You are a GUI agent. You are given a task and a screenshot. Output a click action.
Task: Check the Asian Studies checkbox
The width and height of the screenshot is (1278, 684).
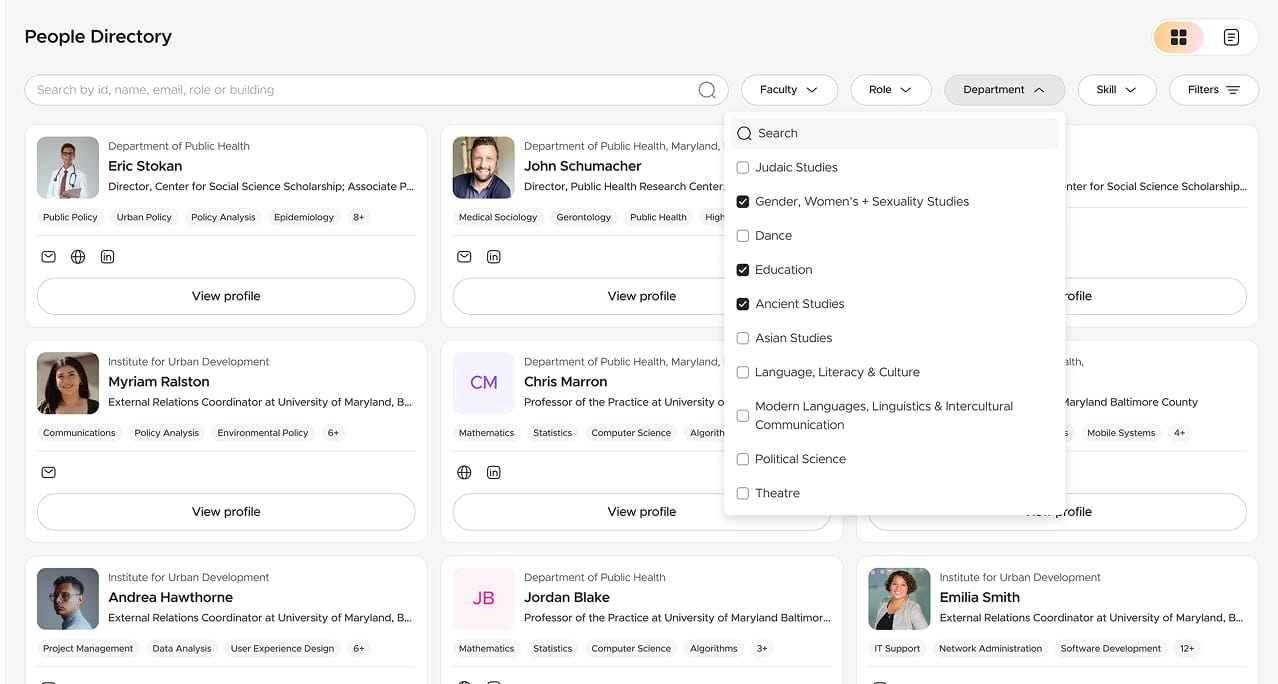pyautogui.click(x=743, y=338)
